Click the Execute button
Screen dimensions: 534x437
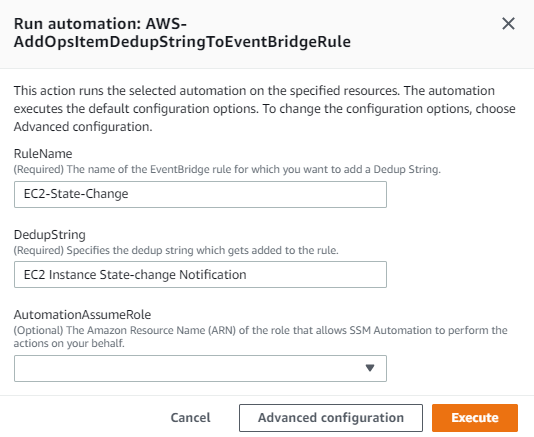(475, 418)
